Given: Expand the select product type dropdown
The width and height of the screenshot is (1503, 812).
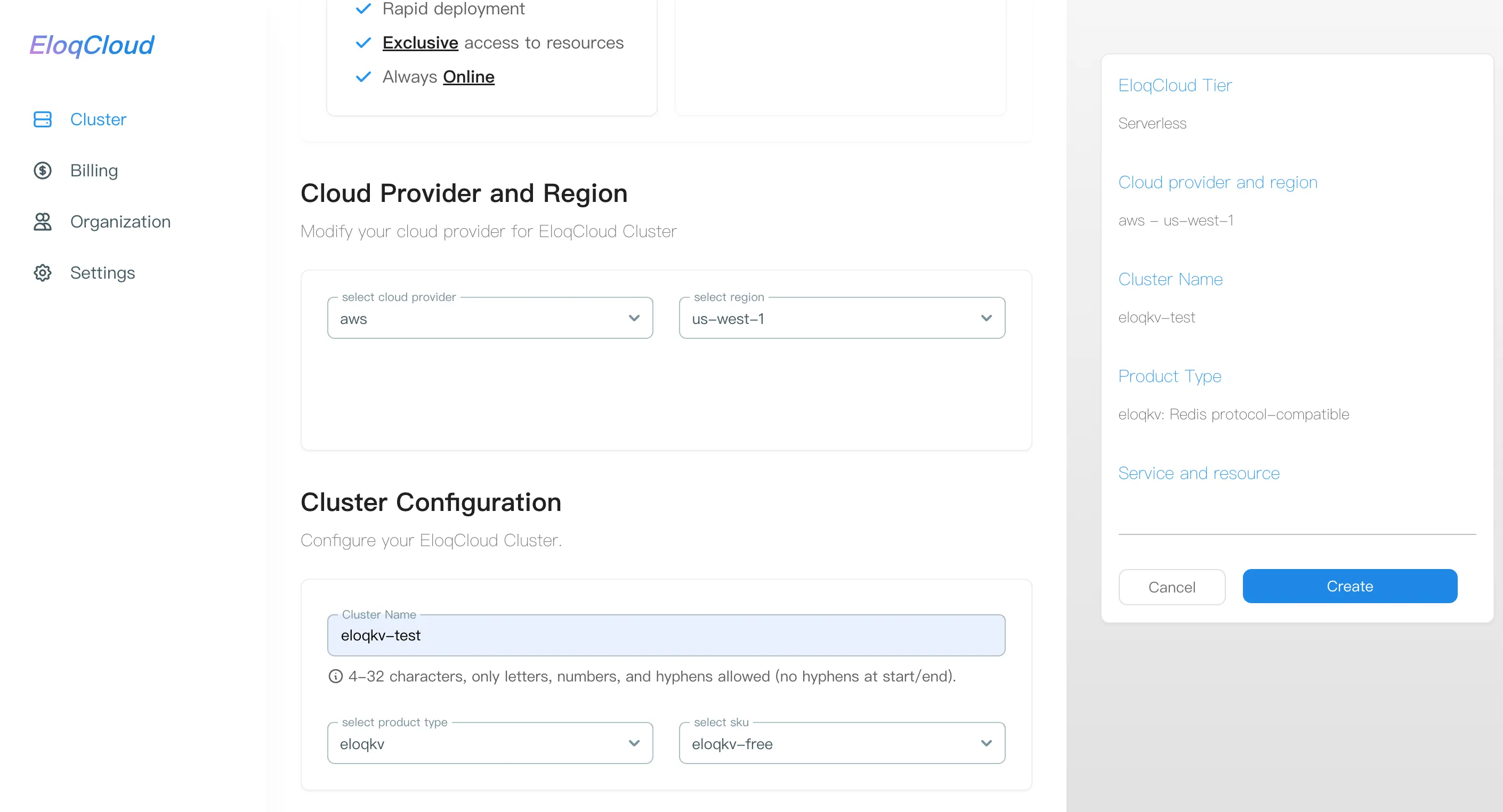Looking at the screenshot, I should (x=489, y=743).
